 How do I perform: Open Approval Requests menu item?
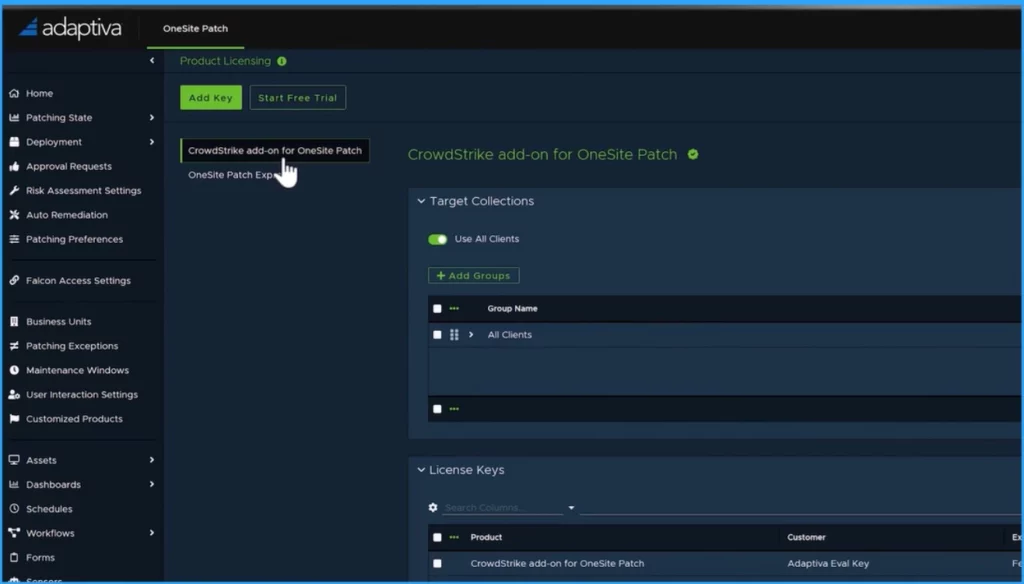click(x=69, y=166)
